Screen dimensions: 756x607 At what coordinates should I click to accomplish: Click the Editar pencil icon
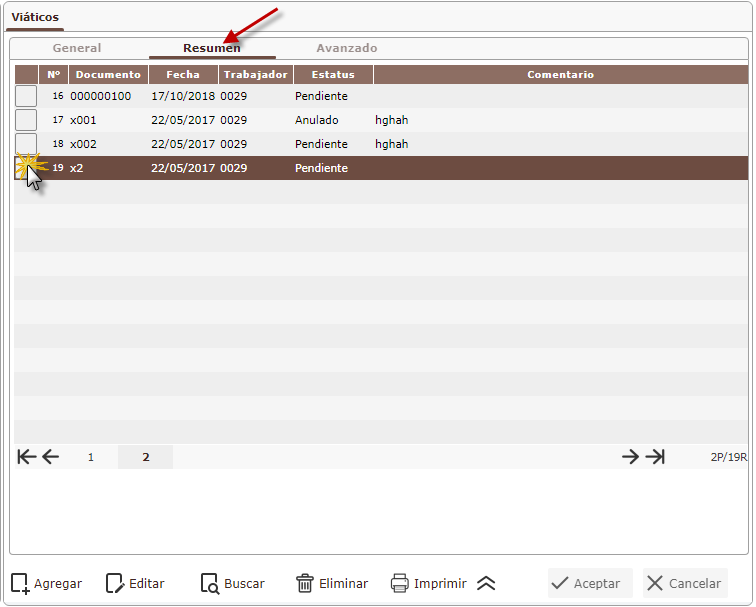[115, 583]
